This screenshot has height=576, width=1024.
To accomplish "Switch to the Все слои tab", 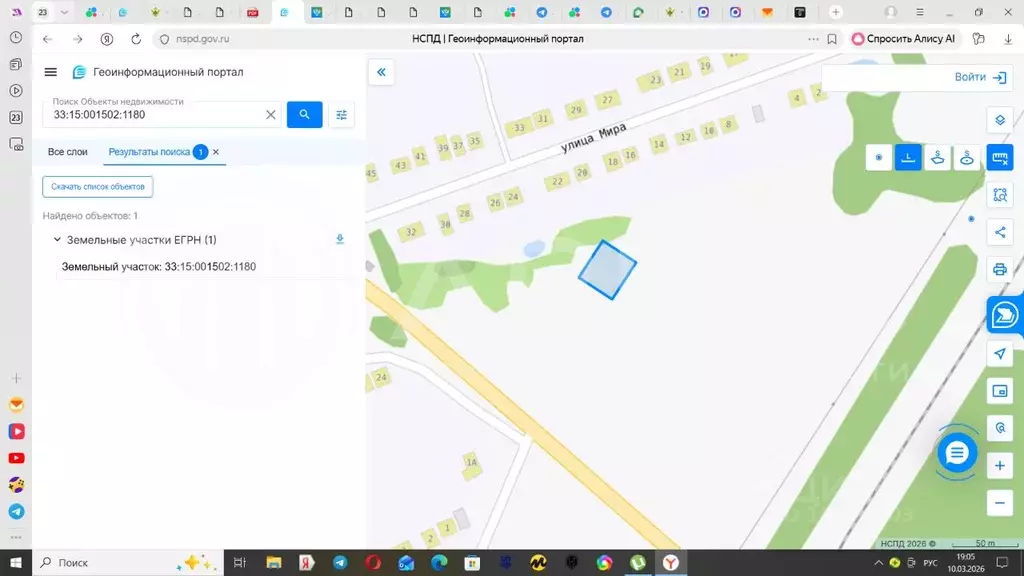I will 67,152.
